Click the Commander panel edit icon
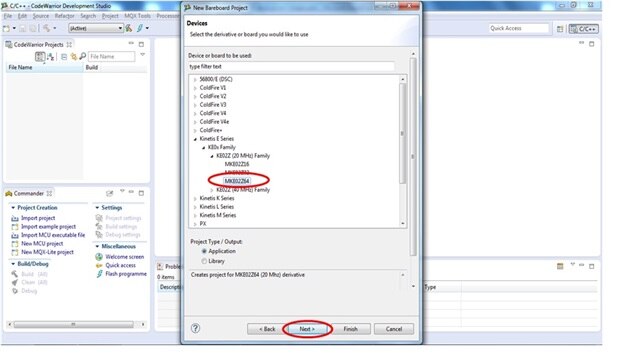The width and height of the screenshot is (619, 360). [x=109, y=193]
